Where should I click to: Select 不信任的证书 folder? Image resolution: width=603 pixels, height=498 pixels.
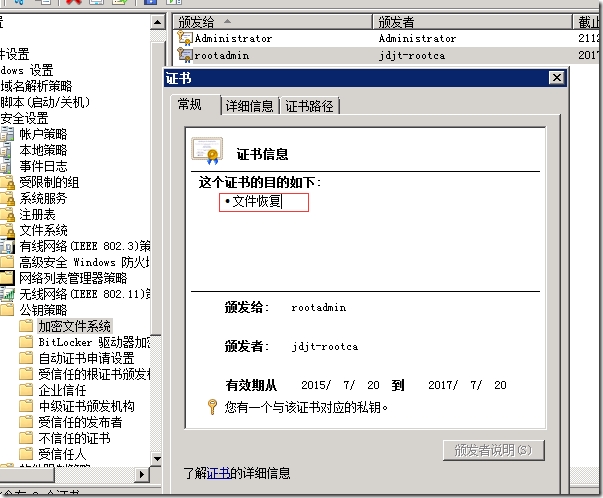pos(74,438)
